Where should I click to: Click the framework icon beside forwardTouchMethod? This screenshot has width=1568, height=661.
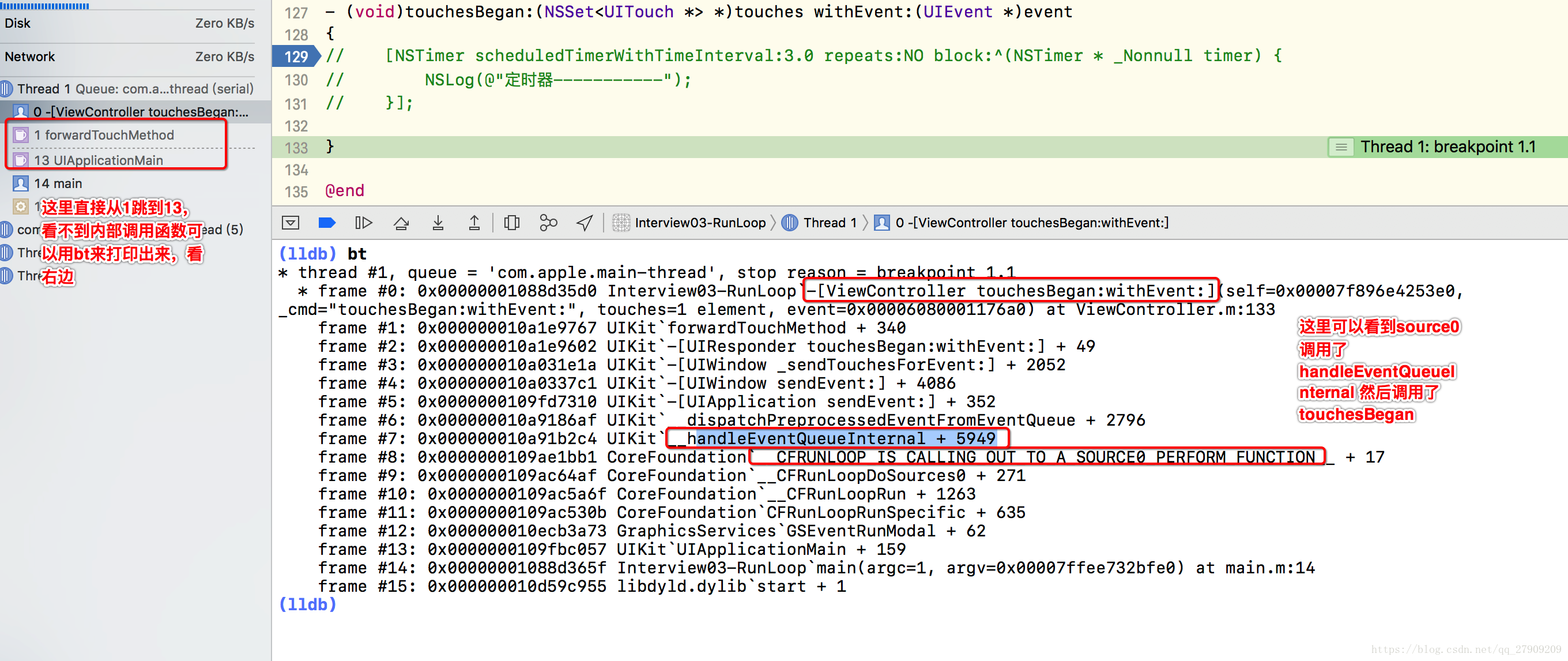point(21,135)
